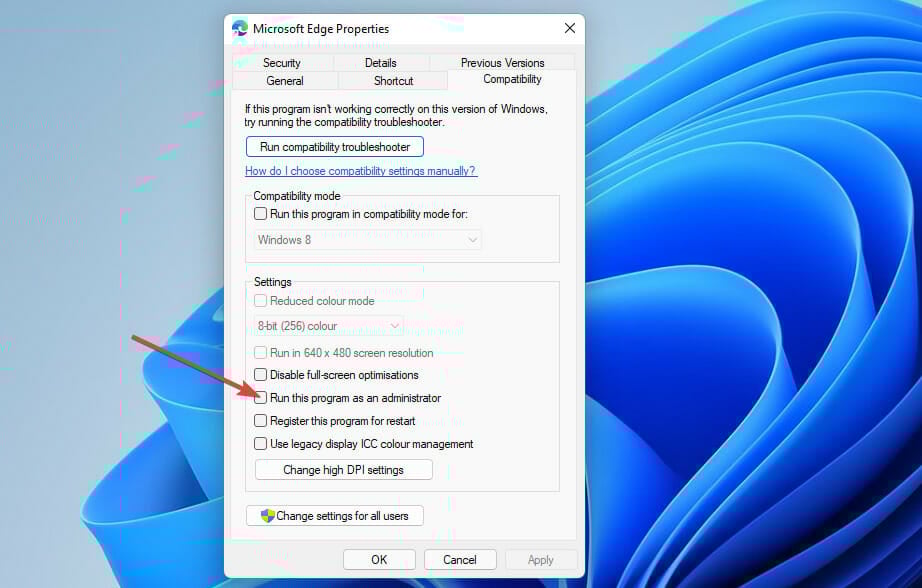The image size is (922, 588).
Task: Tick the Reduced colour mode checkbox
Action: pyautogui.click(x=260, y=300)
